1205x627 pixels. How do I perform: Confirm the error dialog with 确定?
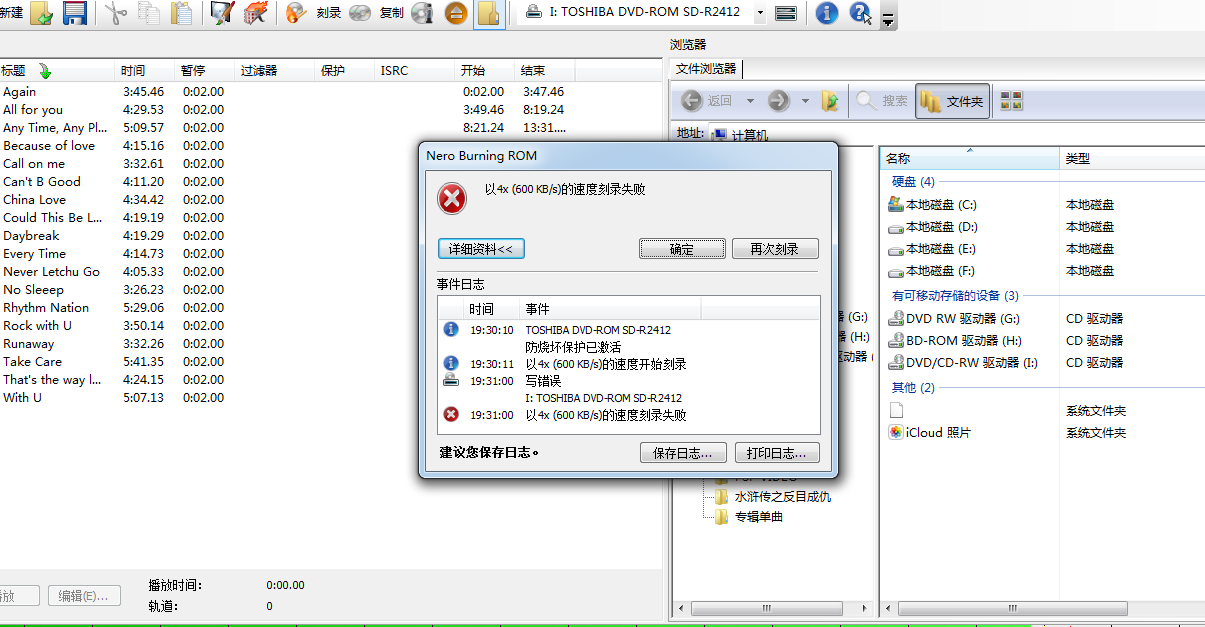682,249
